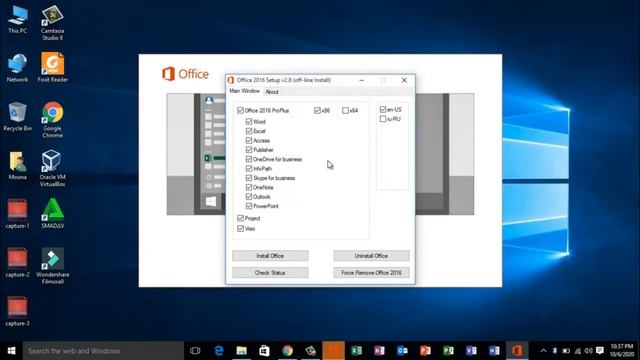
Task: Launch SMADAV desktop shortcut
Action: coord(52,213)
